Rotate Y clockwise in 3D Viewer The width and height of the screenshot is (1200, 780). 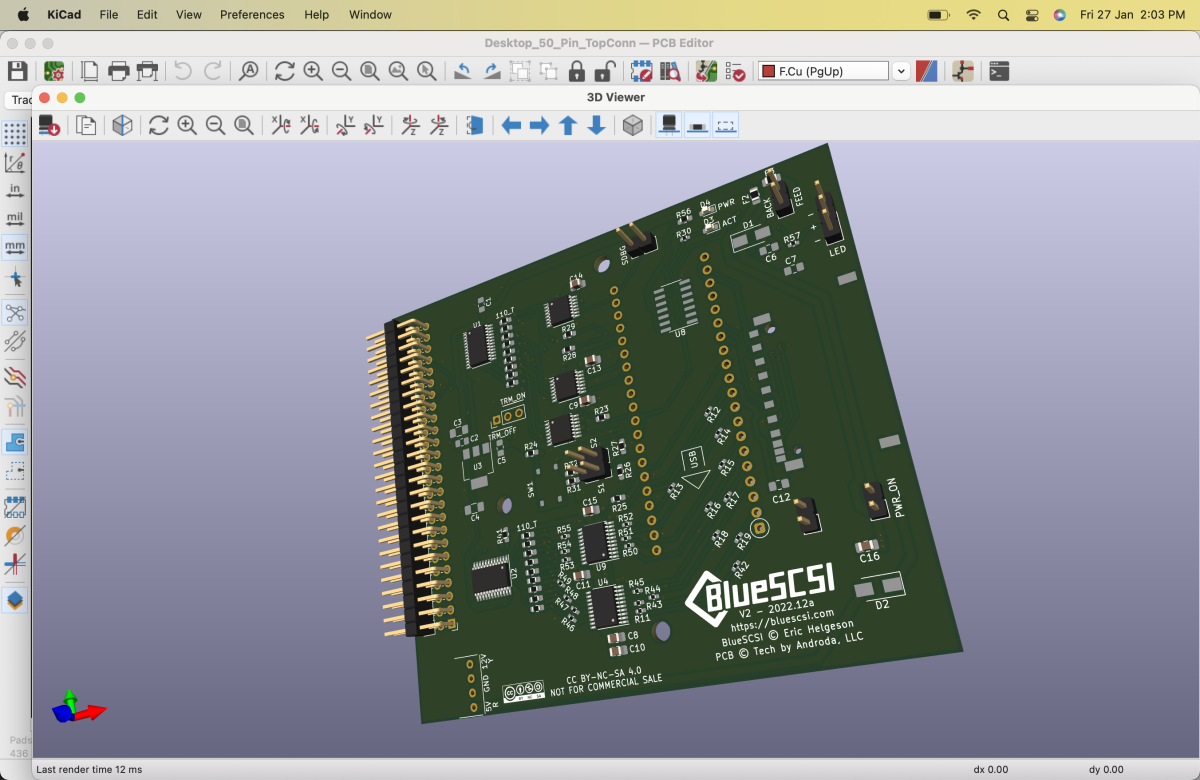345,125
